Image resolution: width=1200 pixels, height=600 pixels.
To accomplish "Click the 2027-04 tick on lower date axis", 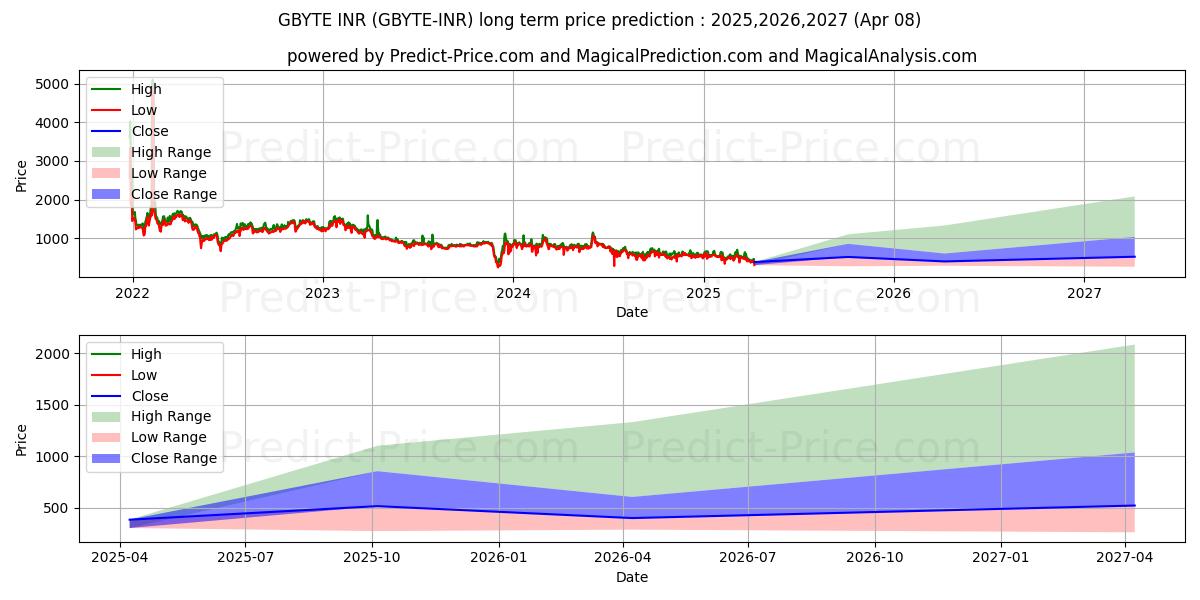I will (x=1127, y=558).
